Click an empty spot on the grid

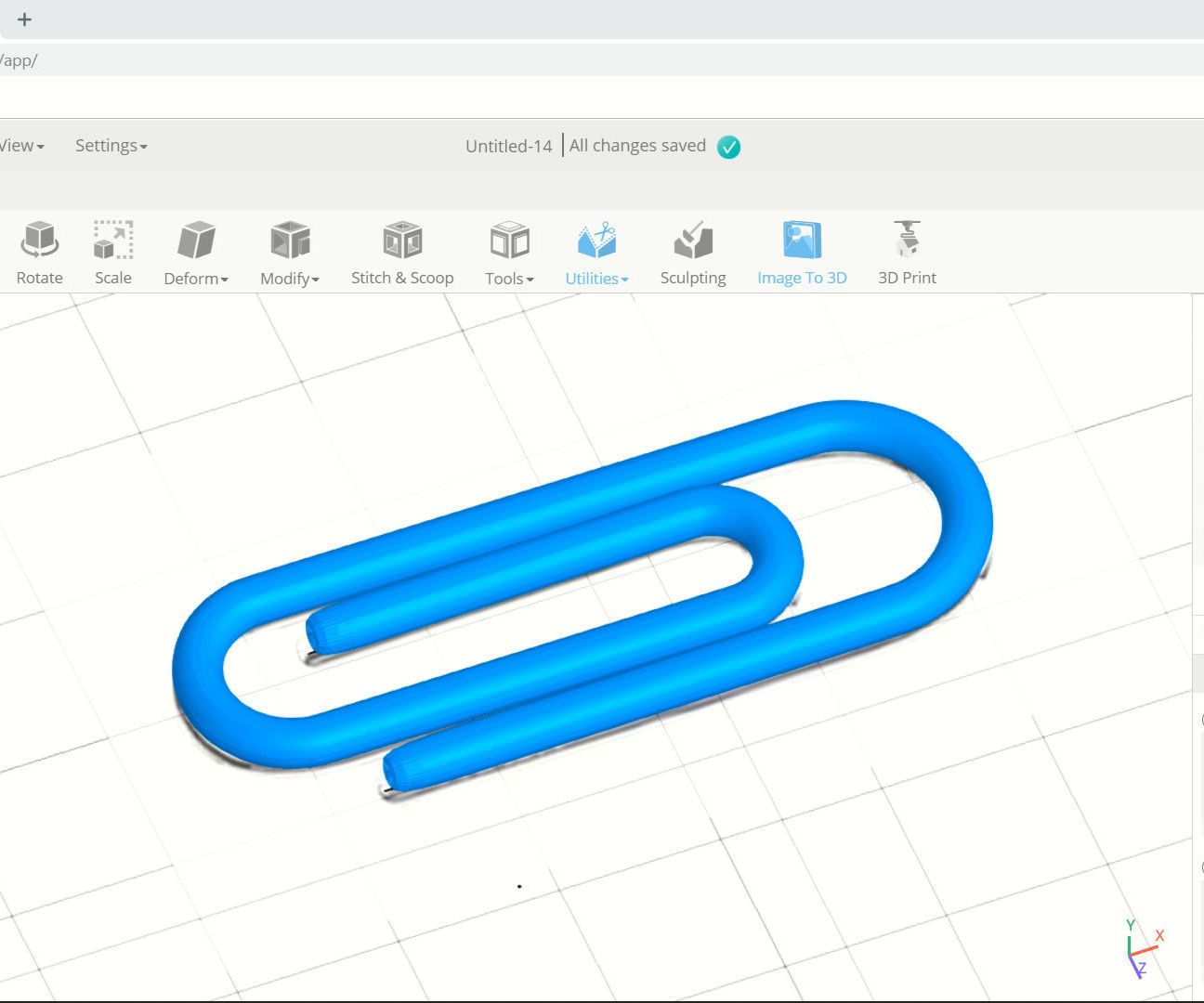point(279,882)
